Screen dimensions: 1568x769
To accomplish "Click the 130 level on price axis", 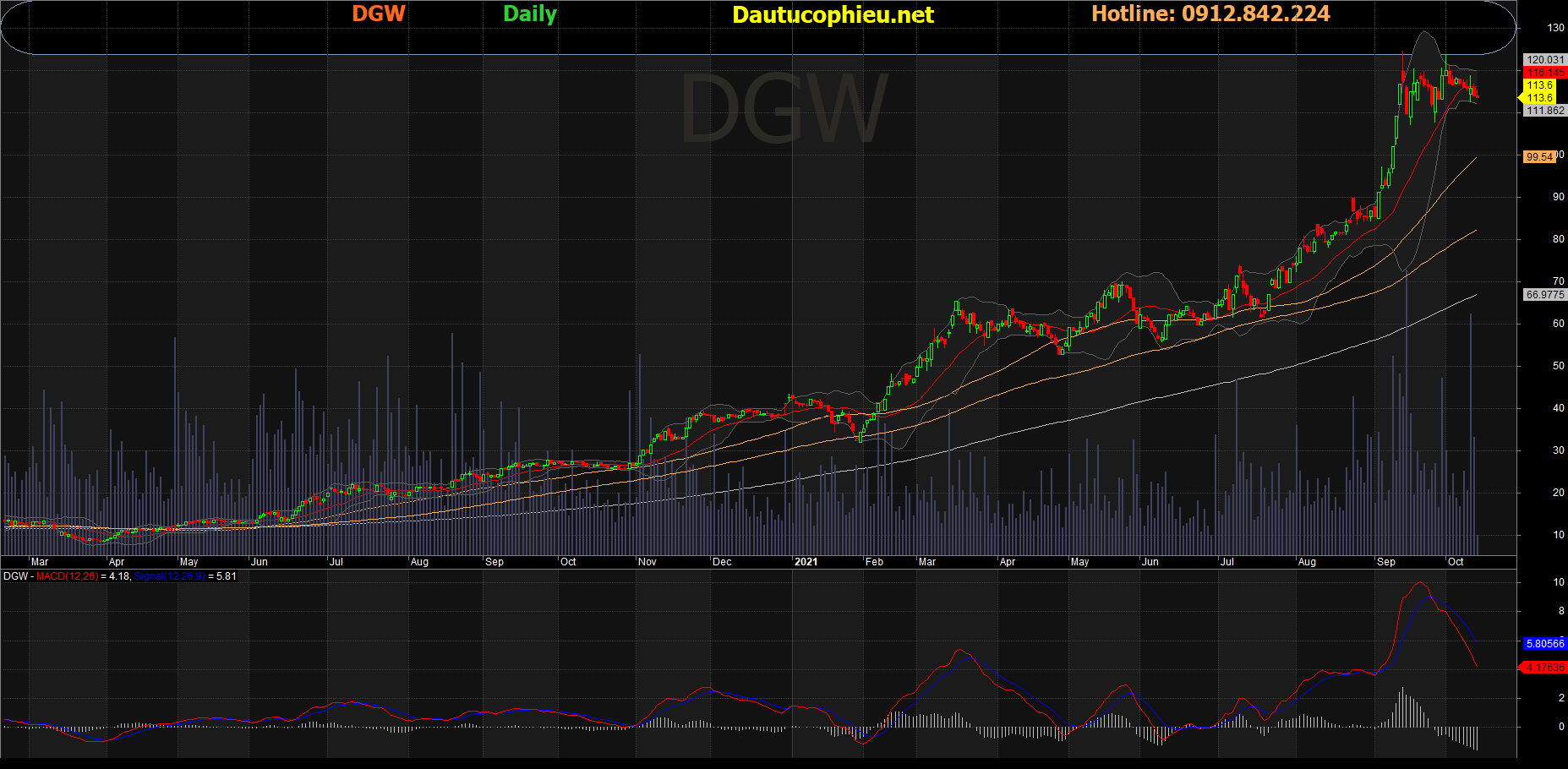I will (1555, 28).
